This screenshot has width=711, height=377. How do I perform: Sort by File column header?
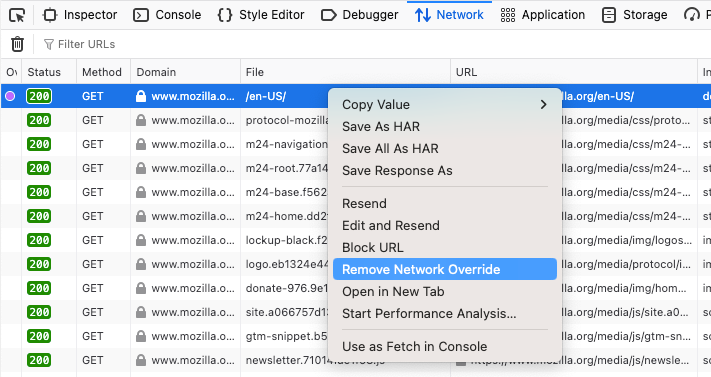345,72
